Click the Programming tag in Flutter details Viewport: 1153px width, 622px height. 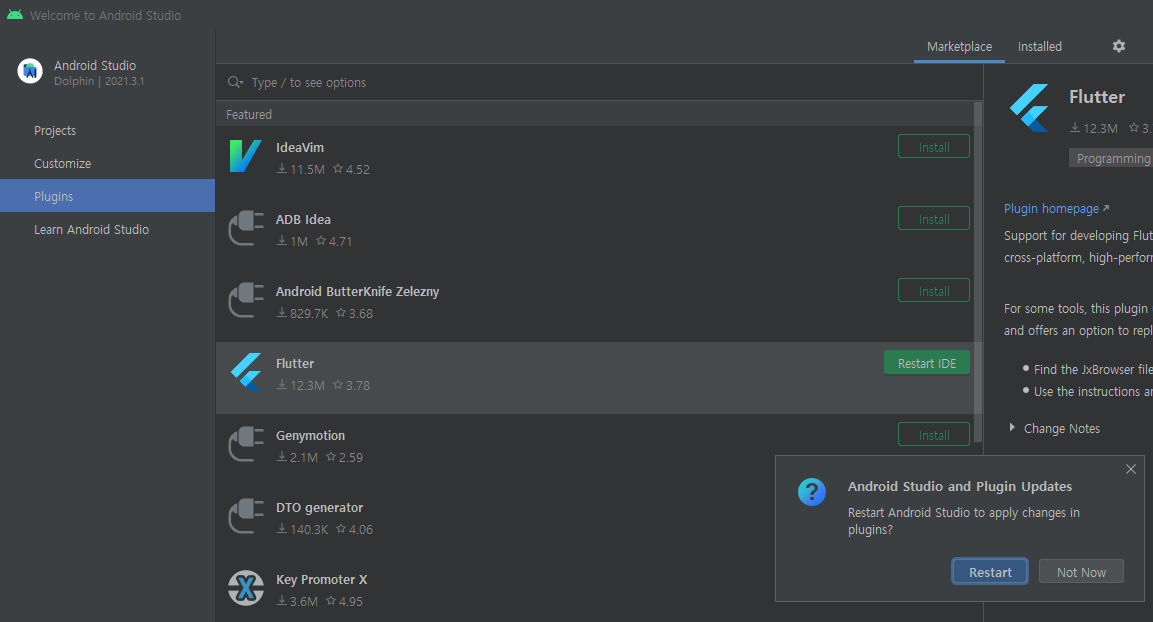click(1110, 158)
